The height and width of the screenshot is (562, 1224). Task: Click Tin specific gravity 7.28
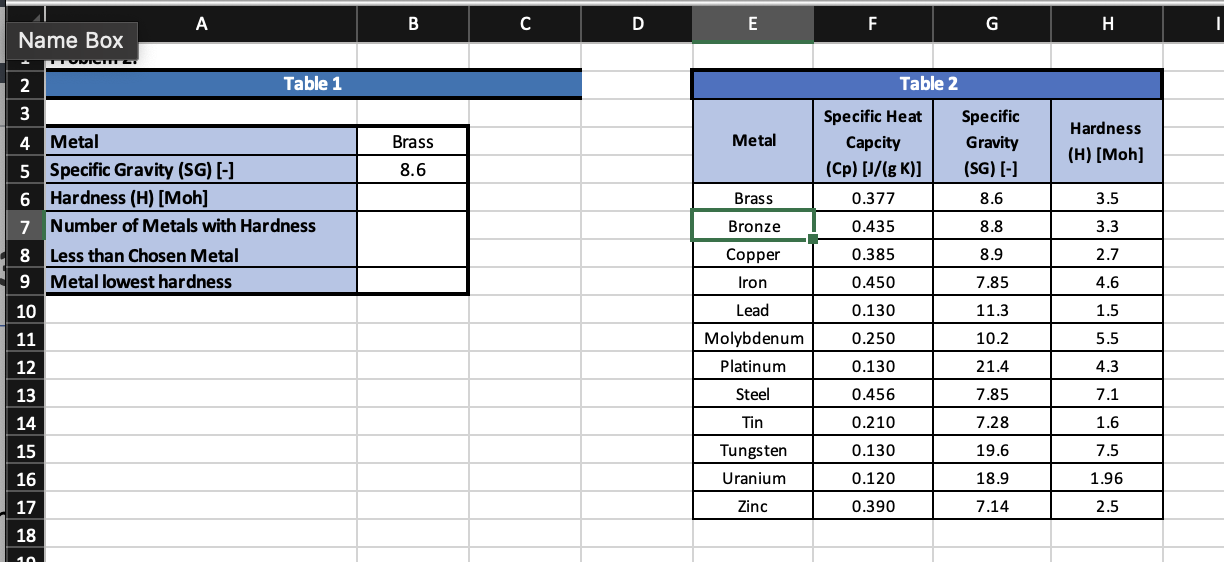[991, 422]
